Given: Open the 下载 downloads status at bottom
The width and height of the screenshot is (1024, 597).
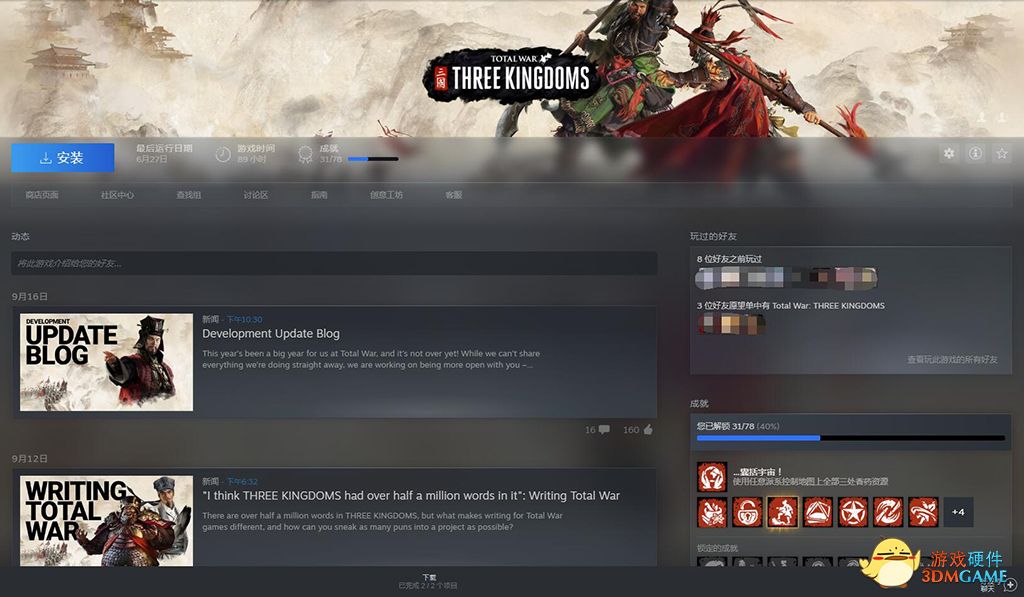Looking at the screenshot, I should 428,581.
